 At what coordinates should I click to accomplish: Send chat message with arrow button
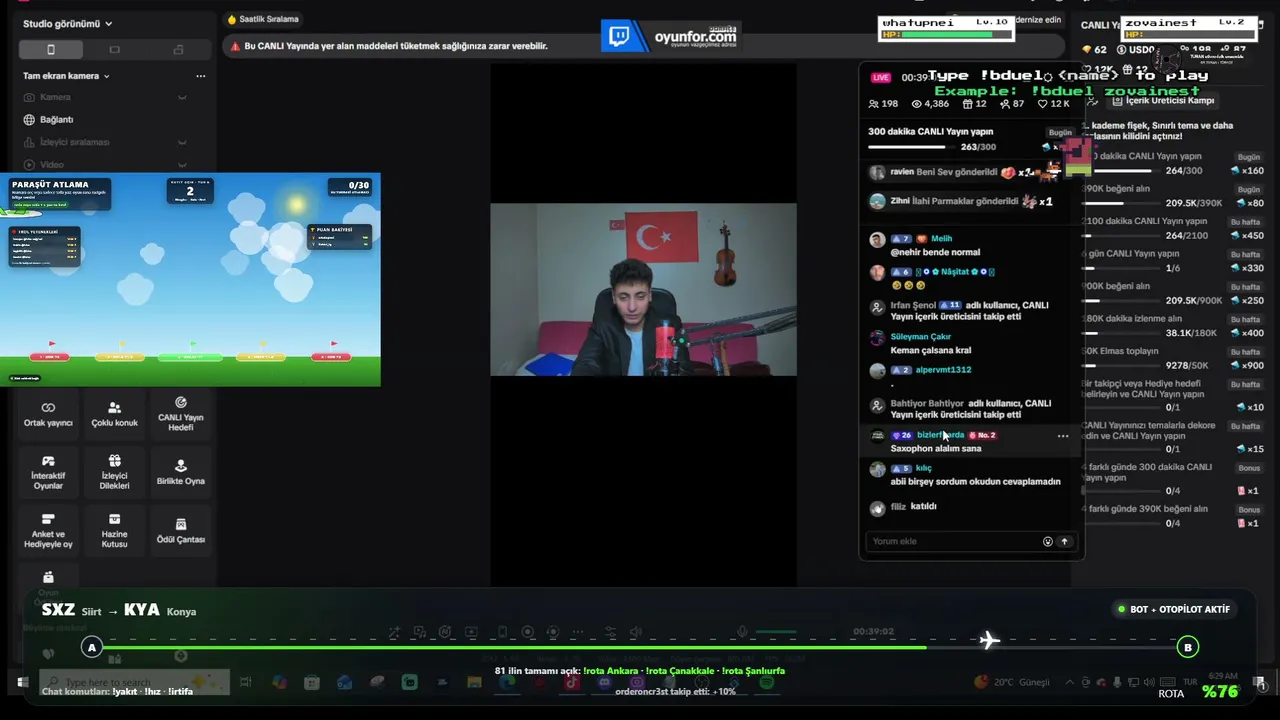click(1064, 541)
